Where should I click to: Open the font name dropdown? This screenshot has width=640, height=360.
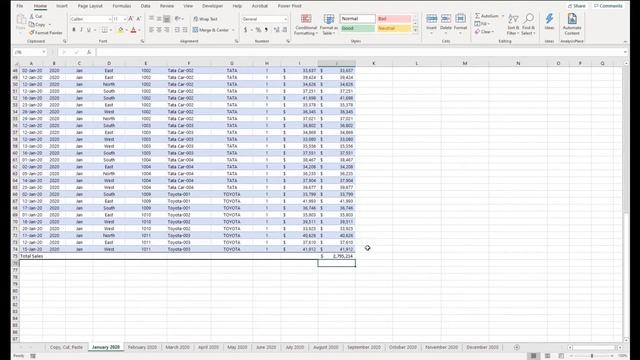(x=109, y=19)
